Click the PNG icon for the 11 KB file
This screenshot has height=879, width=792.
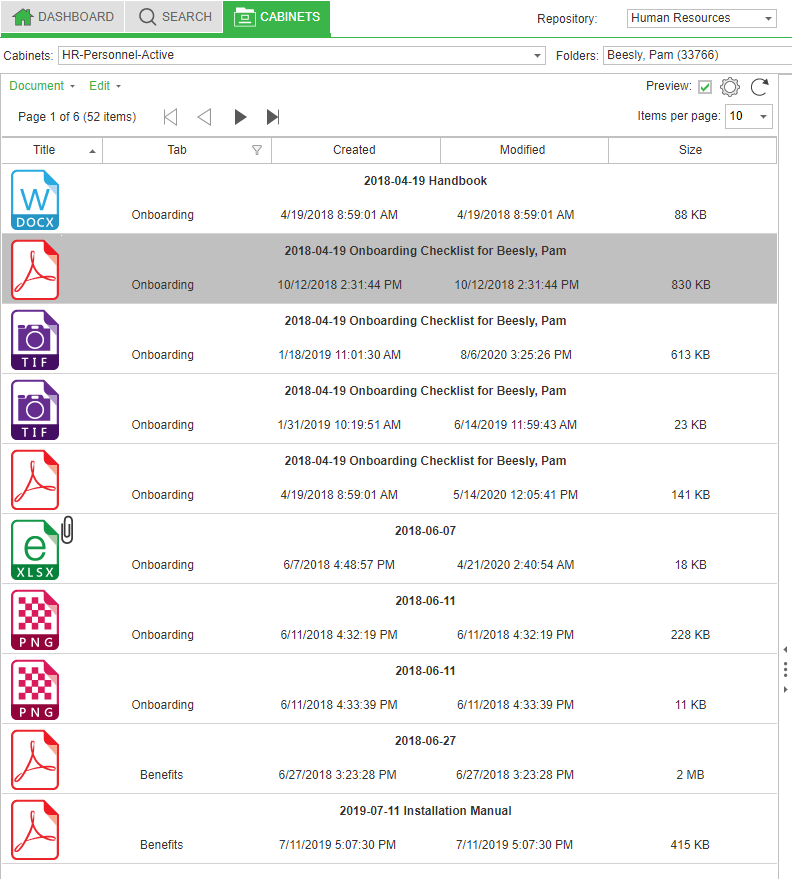click(35, 690)
